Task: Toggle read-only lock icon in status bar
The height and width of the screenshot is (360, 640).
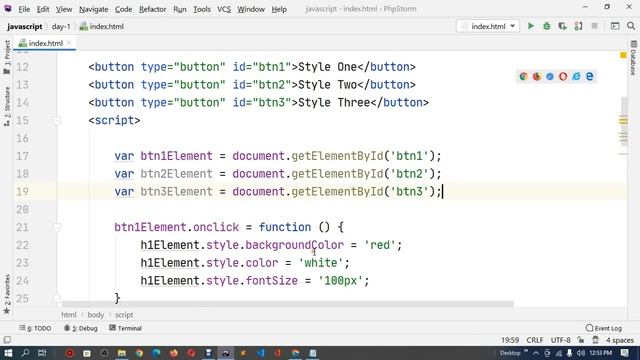Action: (580, 340)
